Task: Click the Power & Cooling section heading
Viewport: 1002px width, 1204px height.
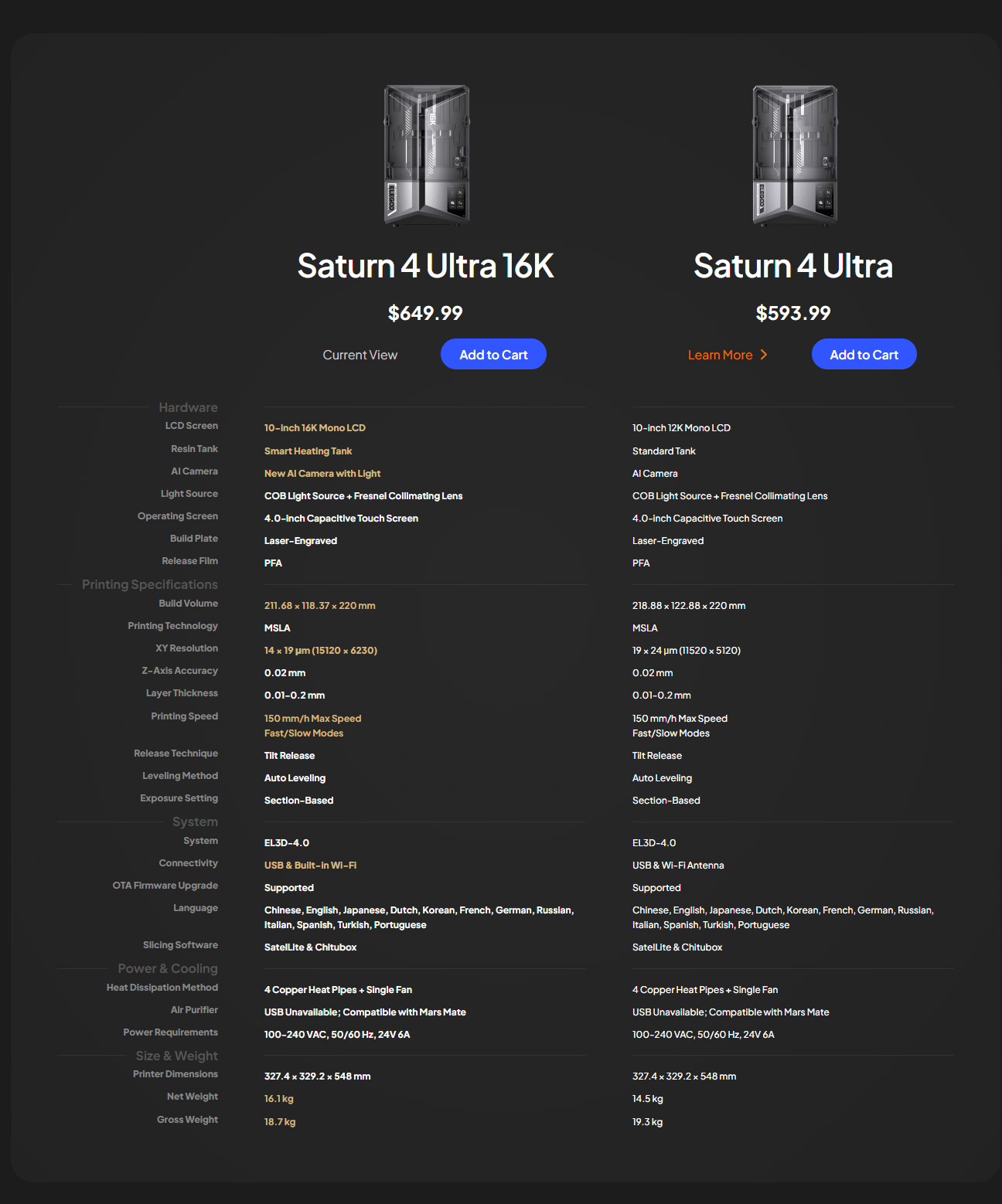Action: pyautogui.click(x=168, y=968)
